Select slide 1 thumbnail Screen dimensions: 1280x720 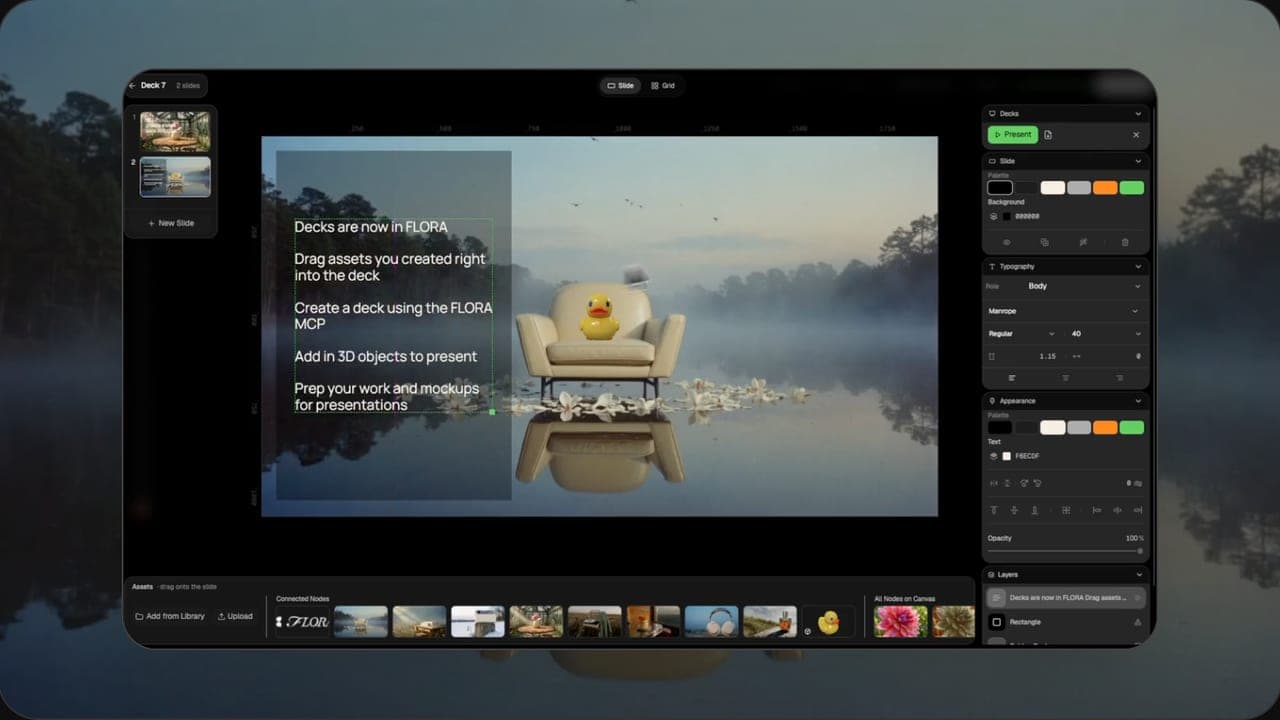point(175,132)
